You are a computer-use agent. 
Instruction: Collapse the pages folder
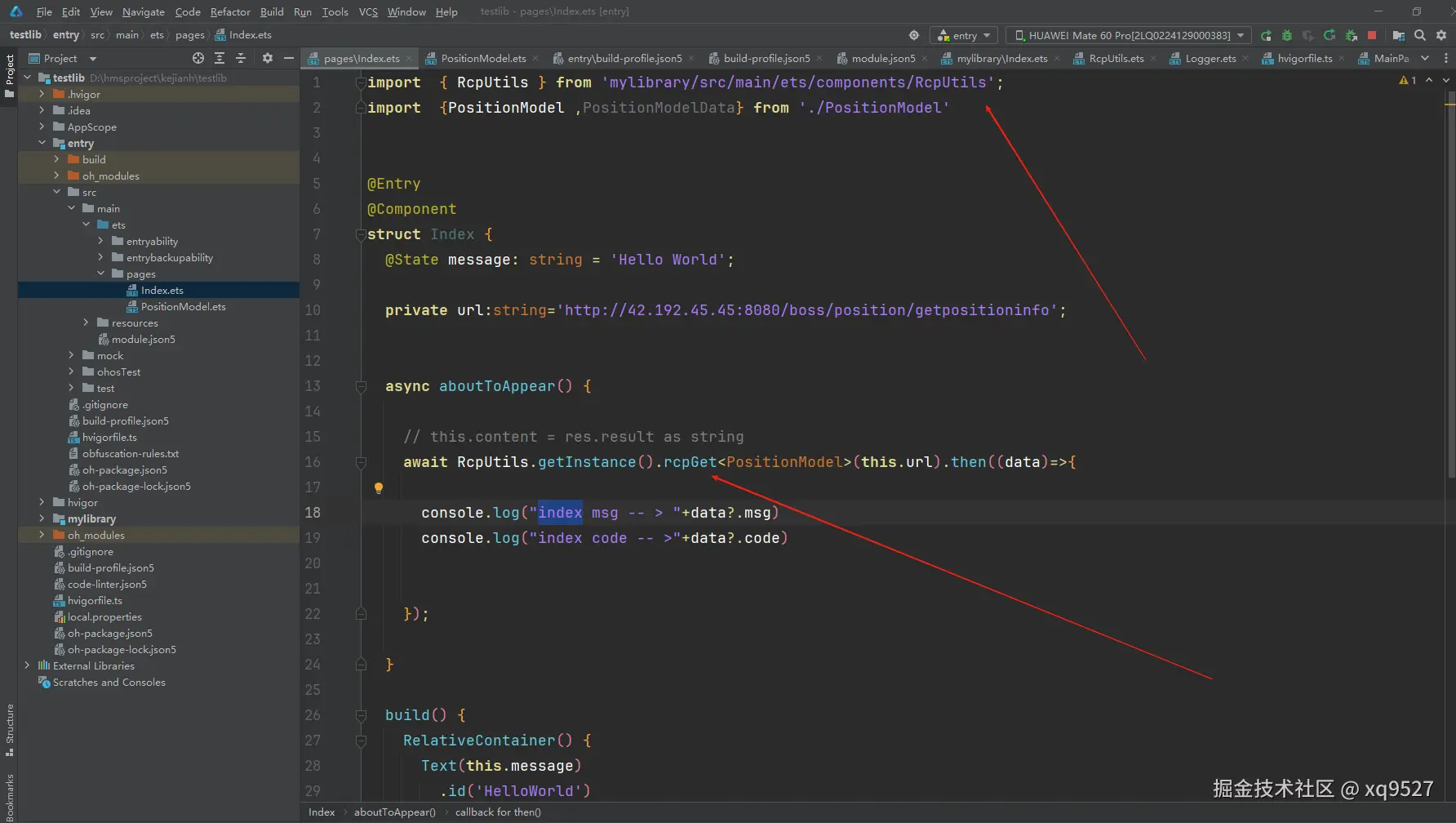coord(100,274)
